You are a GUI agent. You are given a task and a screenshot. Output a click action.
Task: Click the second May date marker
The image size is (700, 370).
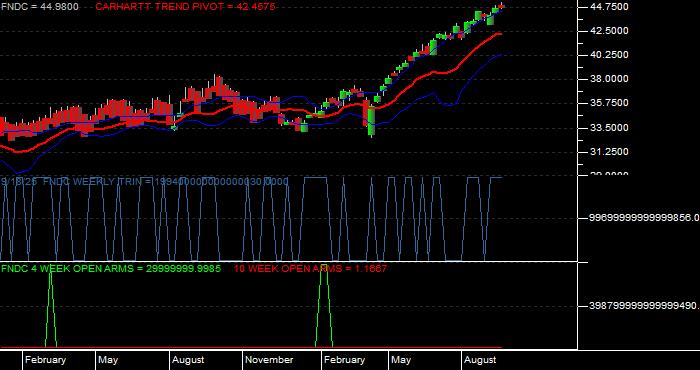(401, 360)
